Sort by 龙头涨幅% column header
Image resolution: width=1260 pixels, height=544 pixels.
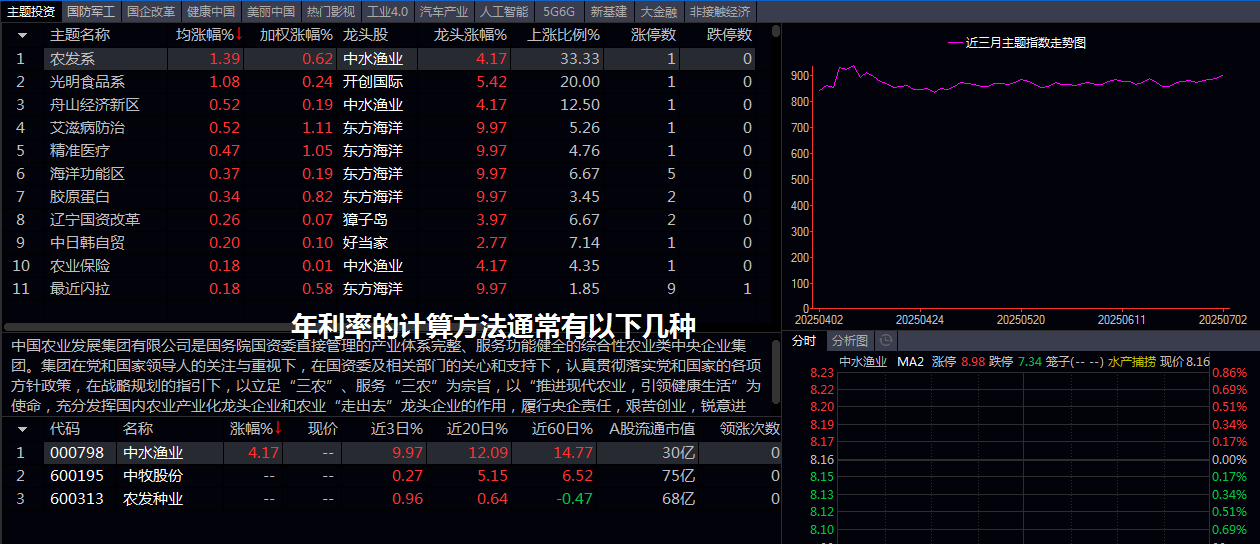pos(470,35)
